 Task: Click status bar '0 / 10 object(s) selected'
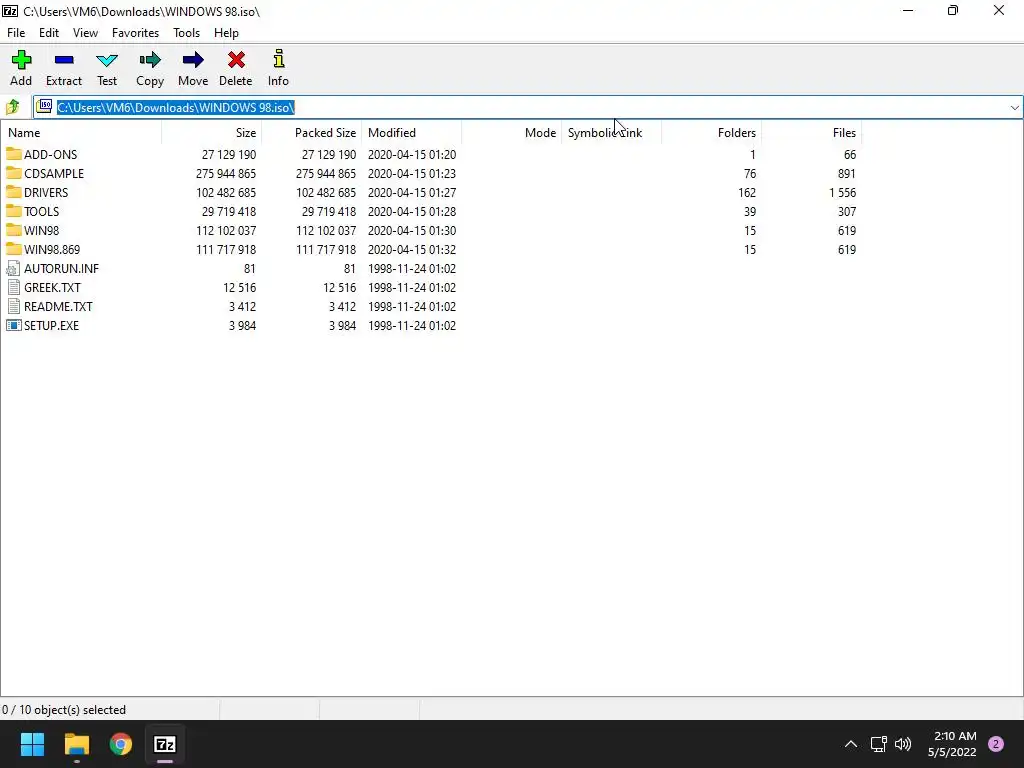(x=64, y=710)
